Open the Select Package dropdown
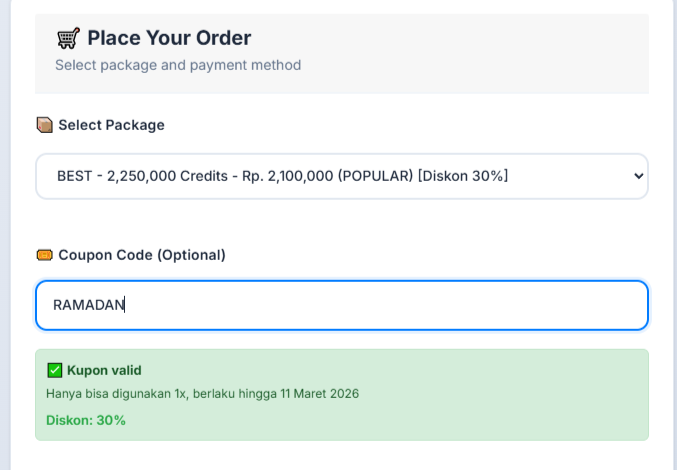Image resolution: width=677 pixels, height=470 pixels. tap(341, 176)
